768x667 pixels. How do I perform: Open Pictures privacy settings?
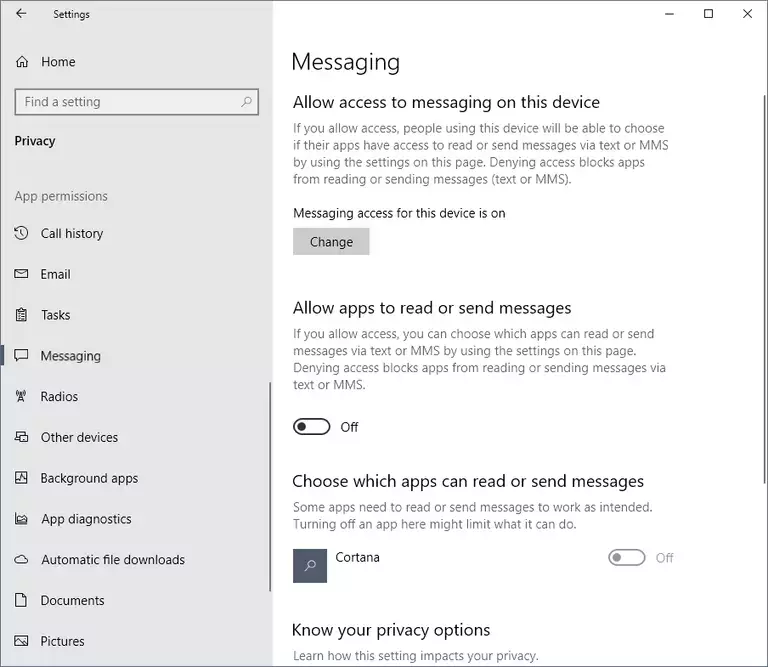pos(62,642)
